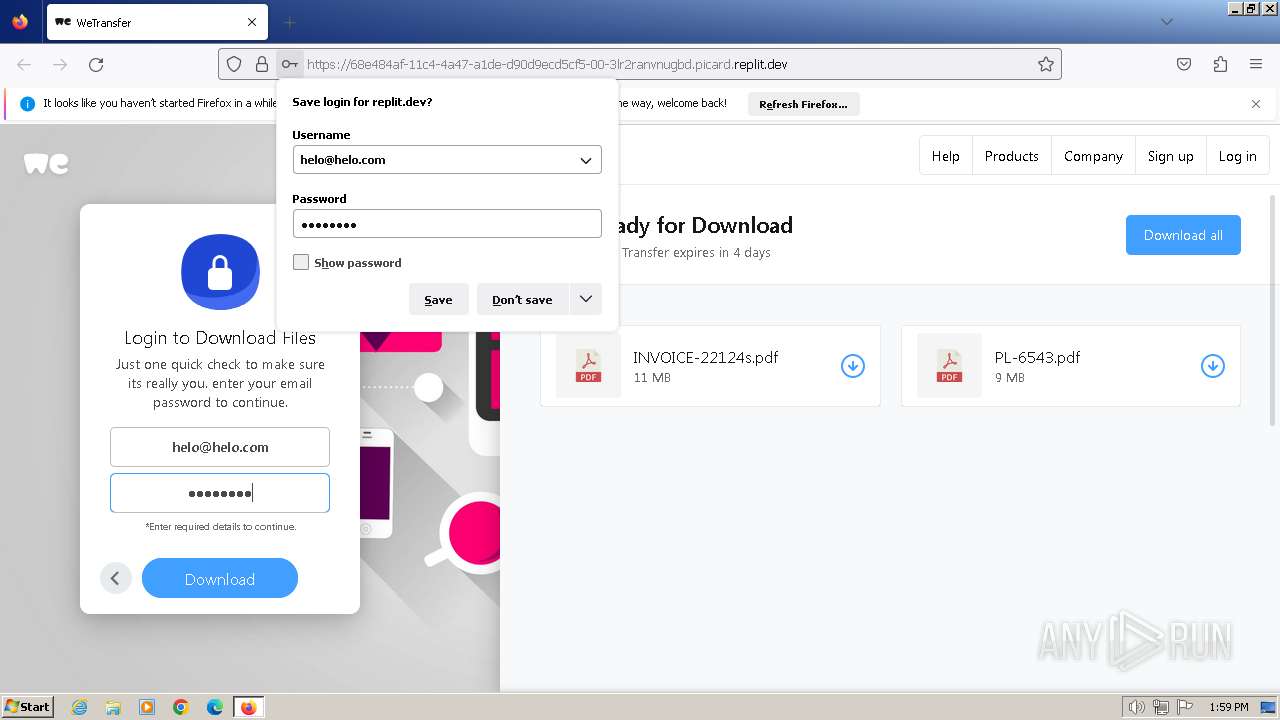Image resolution: width=1280 pixels, height=720 pixels.
Task: Click the back chevron beside Download button
Action: click(x=115, y=578)
